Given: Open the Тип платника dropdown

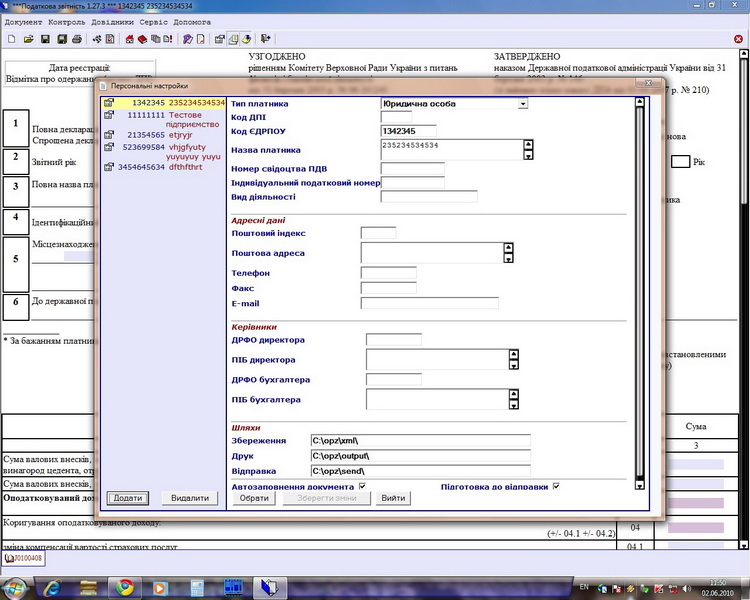Looking at the screenshot, I should point(522,103).
